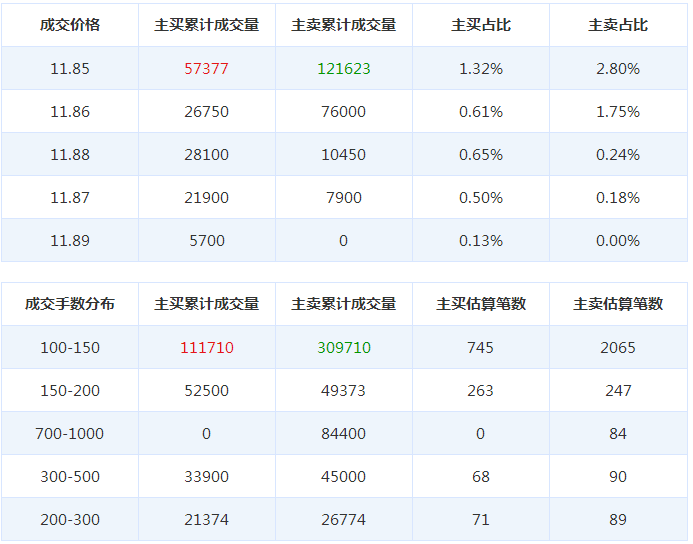
Task: Select the price cell 11.87
Action: pyautogui.click(x=70, y=198)
